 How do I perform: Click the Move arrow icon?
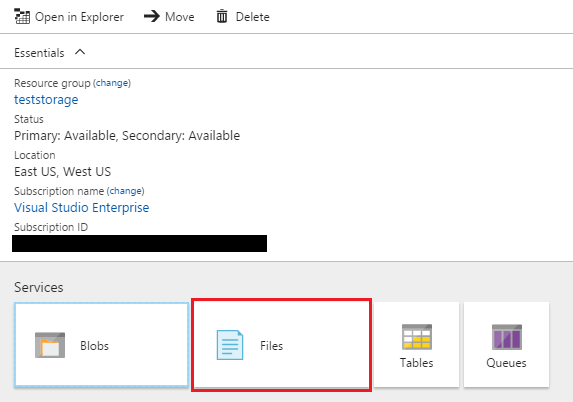point(152,16)
